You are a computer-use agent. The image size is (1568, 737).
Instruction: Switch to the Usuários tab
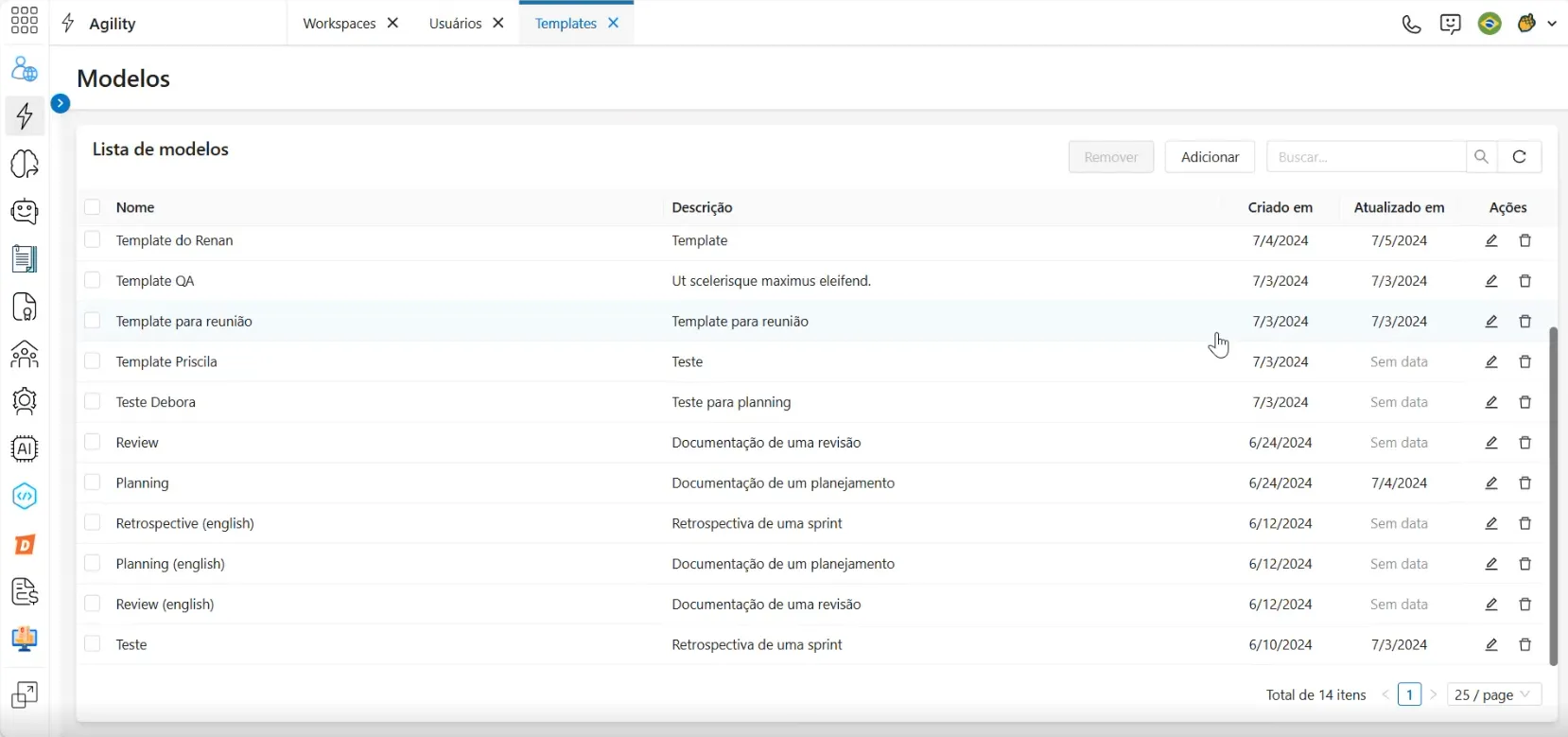pyautogui.click(x=455, y=24)
